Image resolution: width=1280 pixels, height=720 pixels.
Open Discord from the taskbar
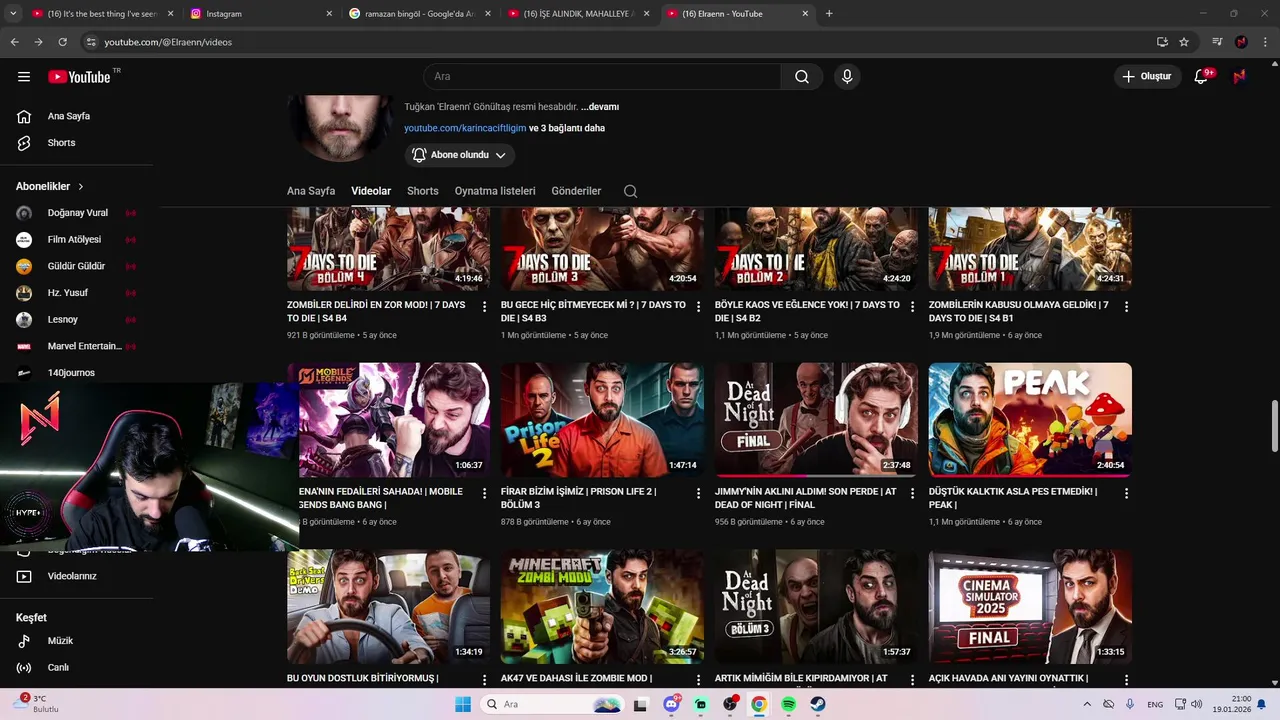click(x=672, y=704)
